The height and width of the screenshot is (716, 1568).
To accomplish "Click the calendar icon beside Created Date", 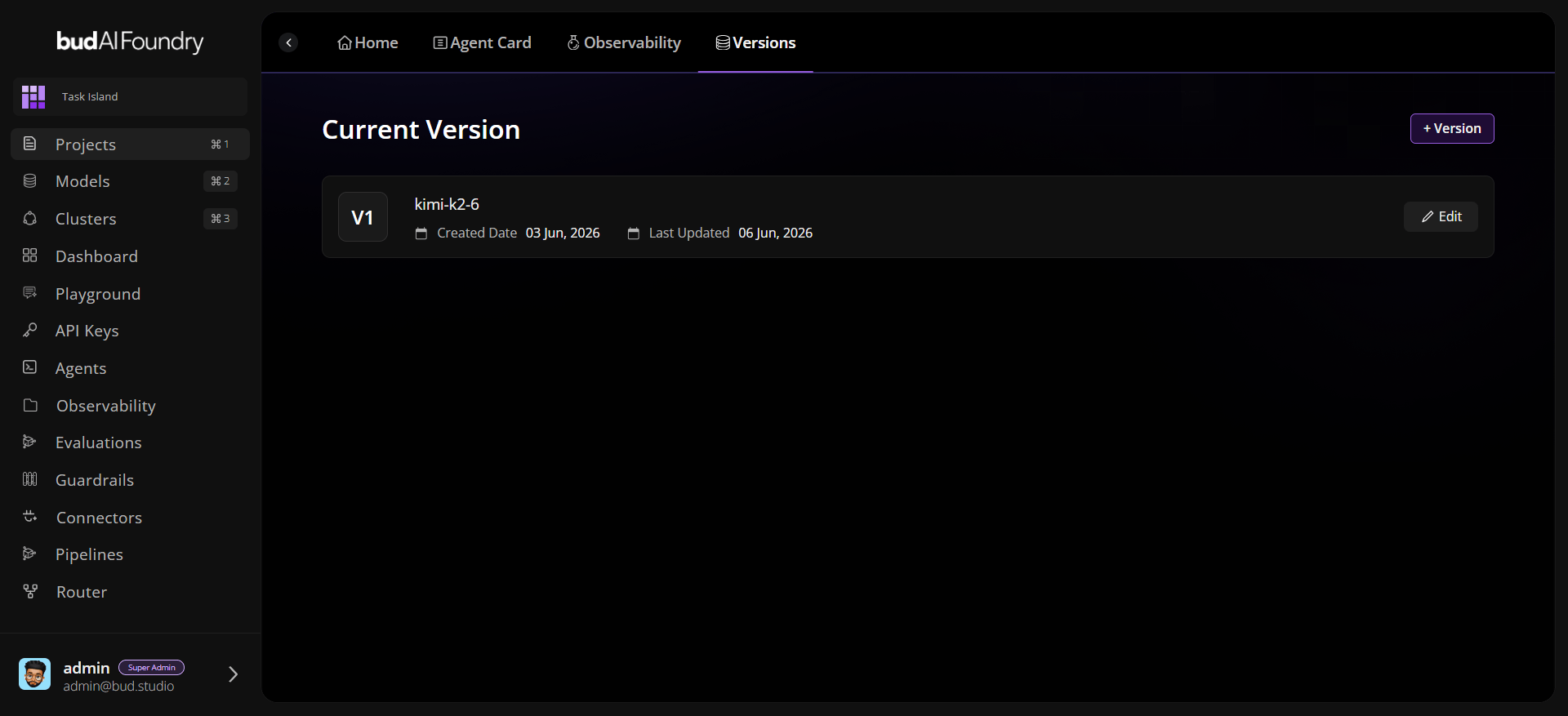I will (421, 233).
